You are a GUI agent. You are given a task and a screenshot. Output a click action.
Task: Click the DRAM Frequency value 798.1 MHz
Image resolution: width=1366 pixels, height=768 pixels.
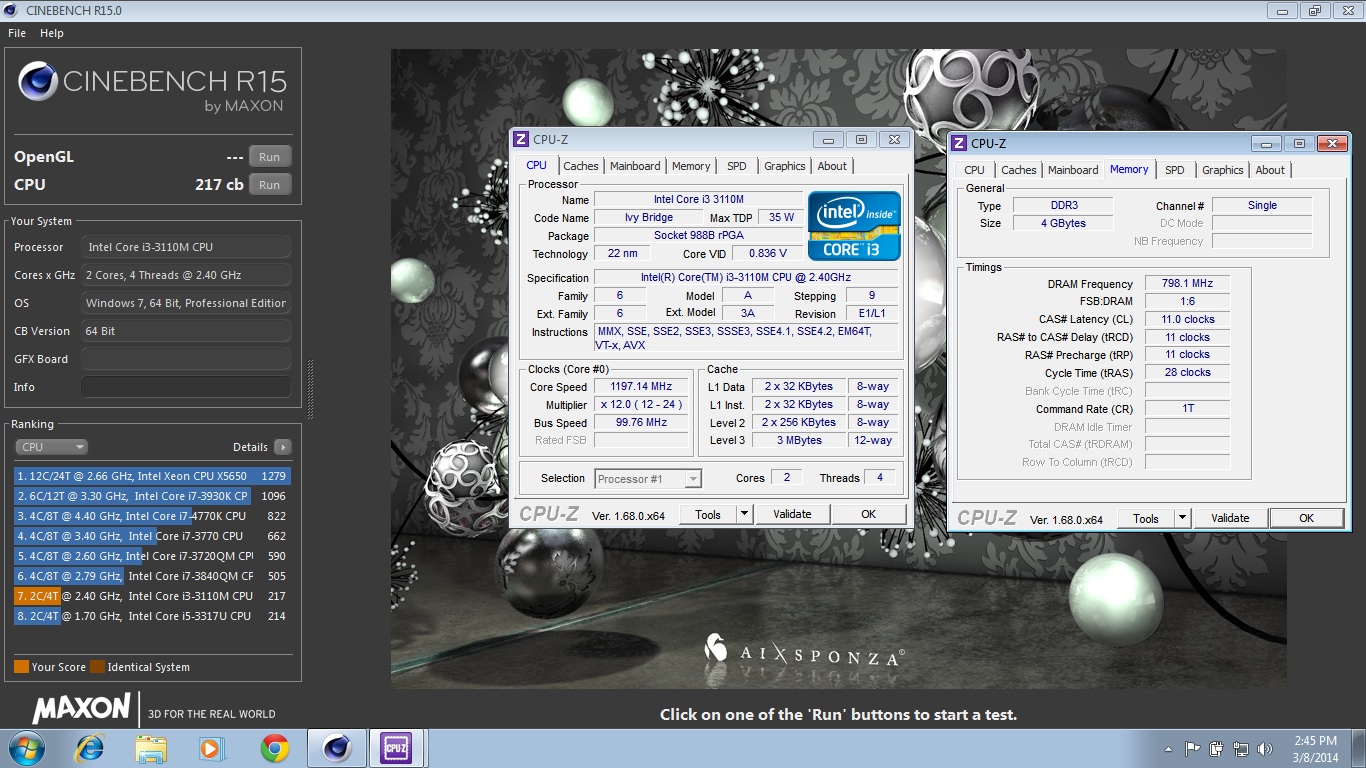tap(1187, 284)
